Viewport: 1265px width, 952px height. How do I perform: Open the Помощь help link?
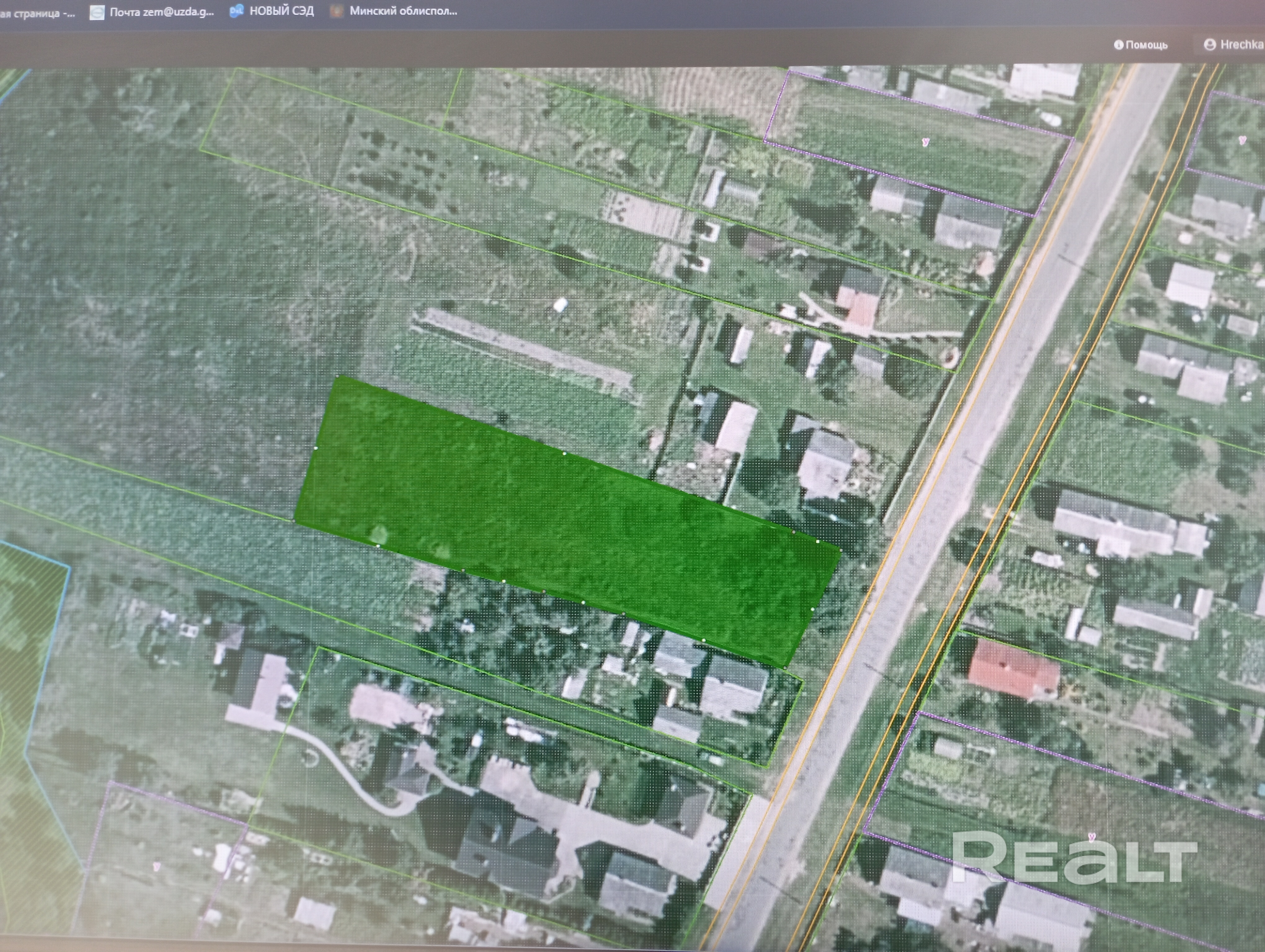(x=1146, y=45)
